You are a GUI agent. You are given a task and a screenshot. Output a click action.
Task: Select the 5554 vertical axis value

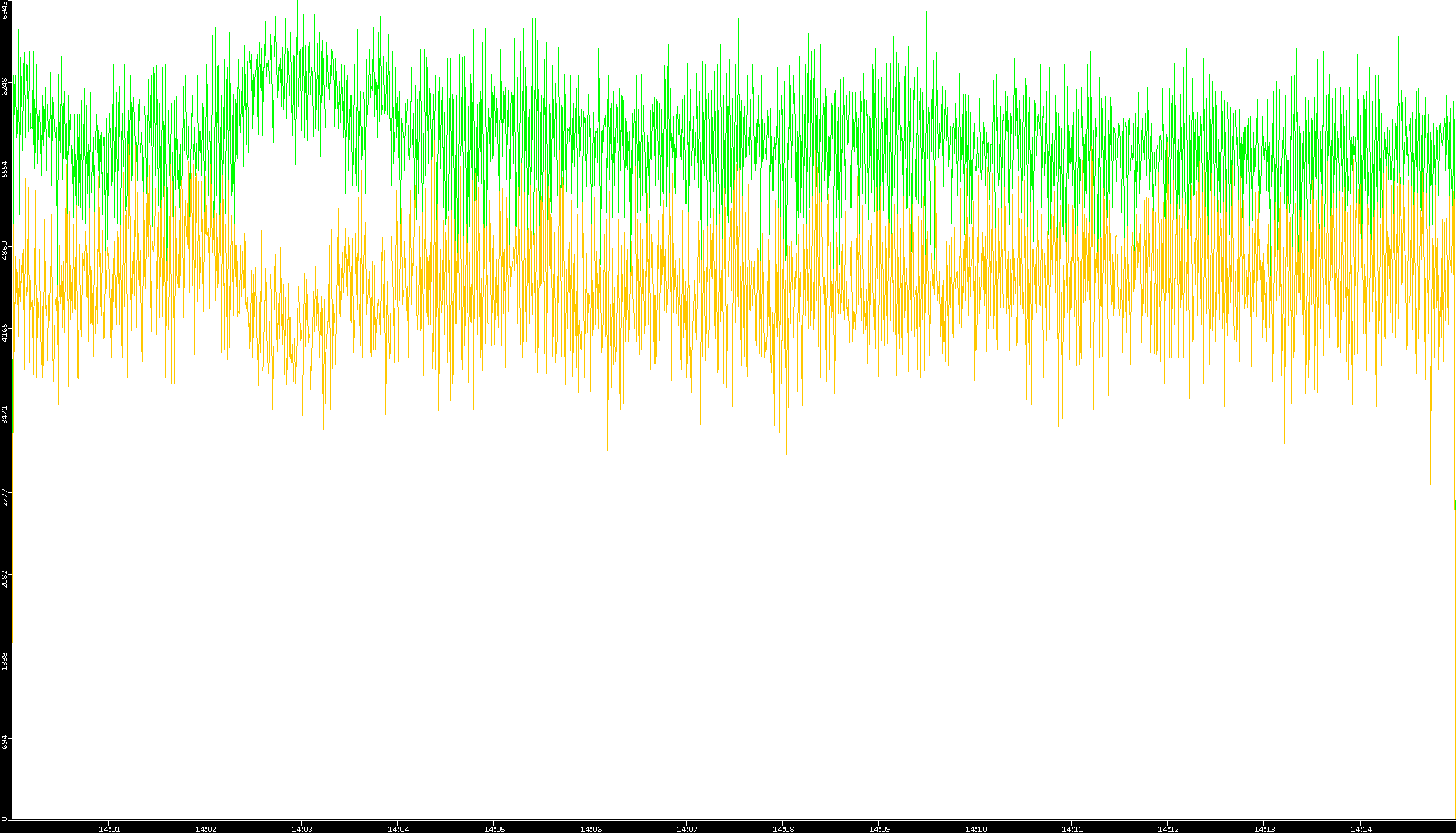click(x=5, y=168)
